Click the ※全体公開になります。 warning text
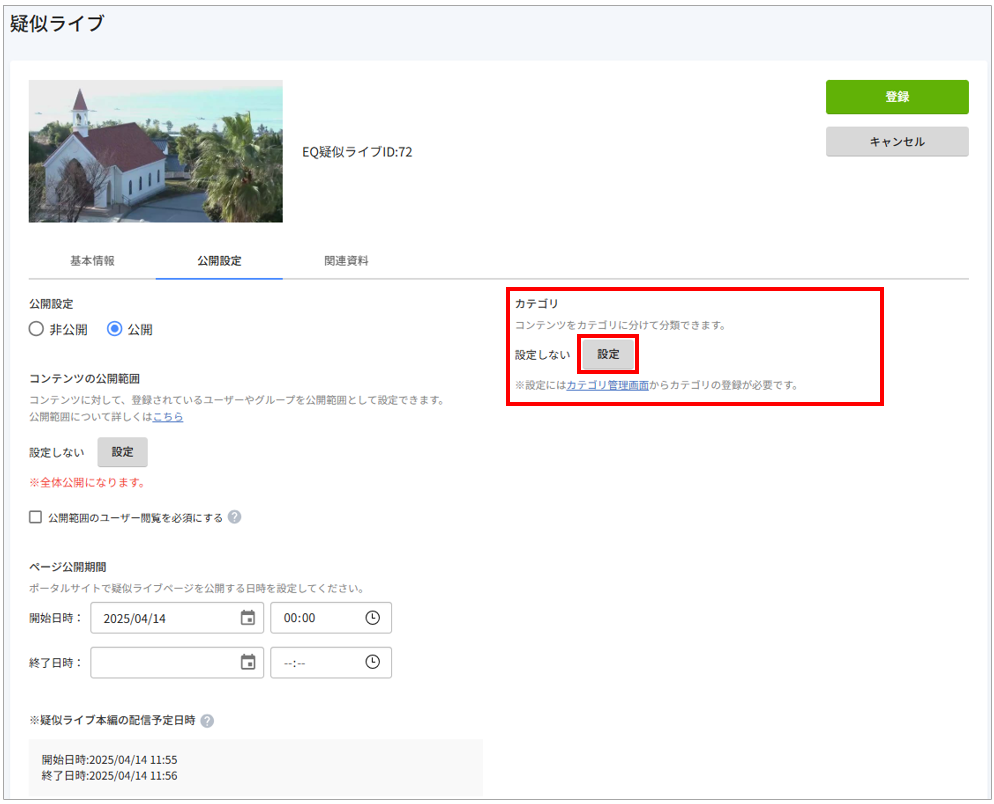The width and height of the screenshot is (994, 804). [x=87, y=483]
